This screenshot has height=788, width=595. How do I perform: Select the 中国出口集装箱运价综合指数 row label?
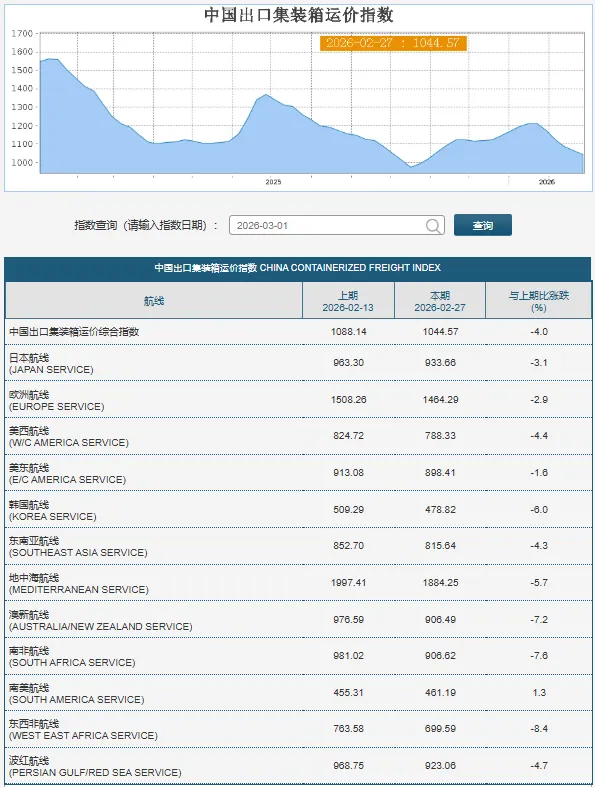(x=74, y=332)
